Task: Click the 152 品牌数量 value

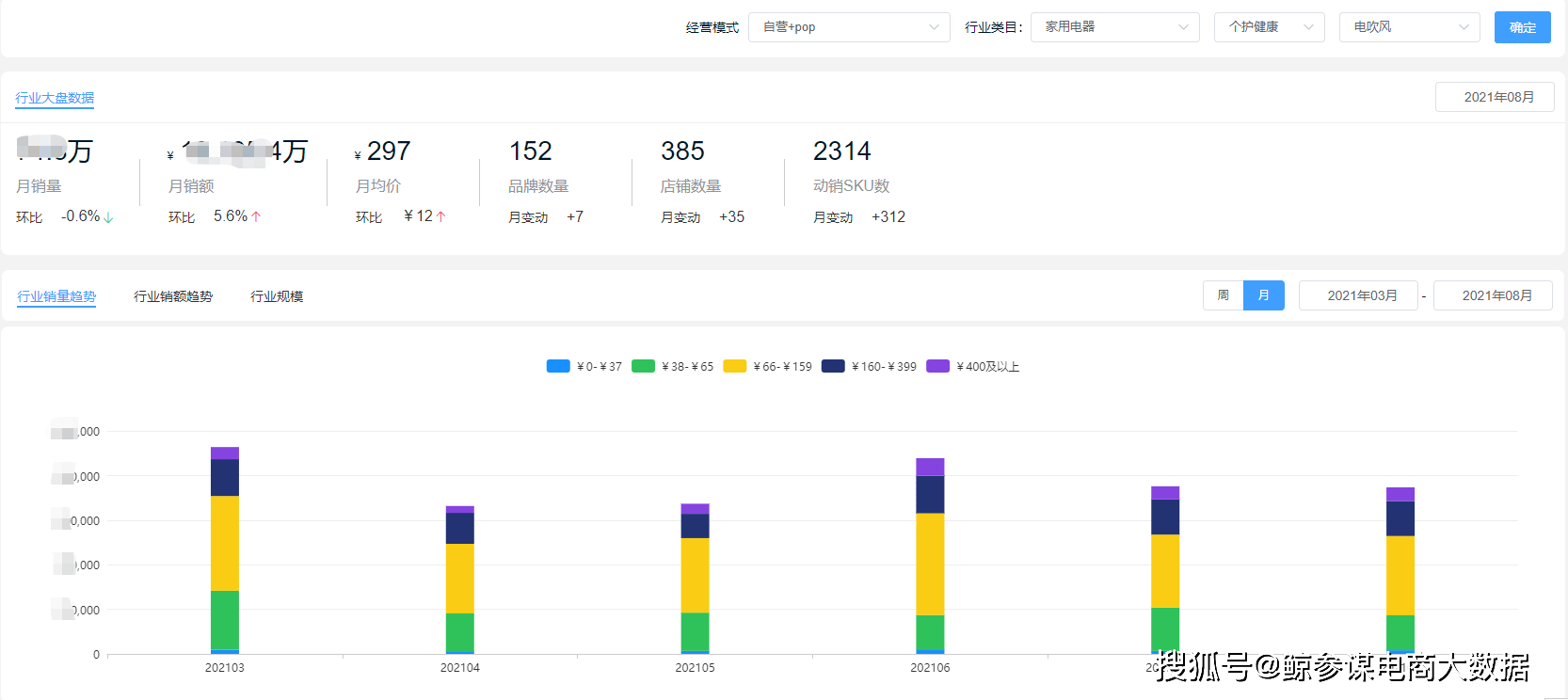Action: [x=531, y=151]
